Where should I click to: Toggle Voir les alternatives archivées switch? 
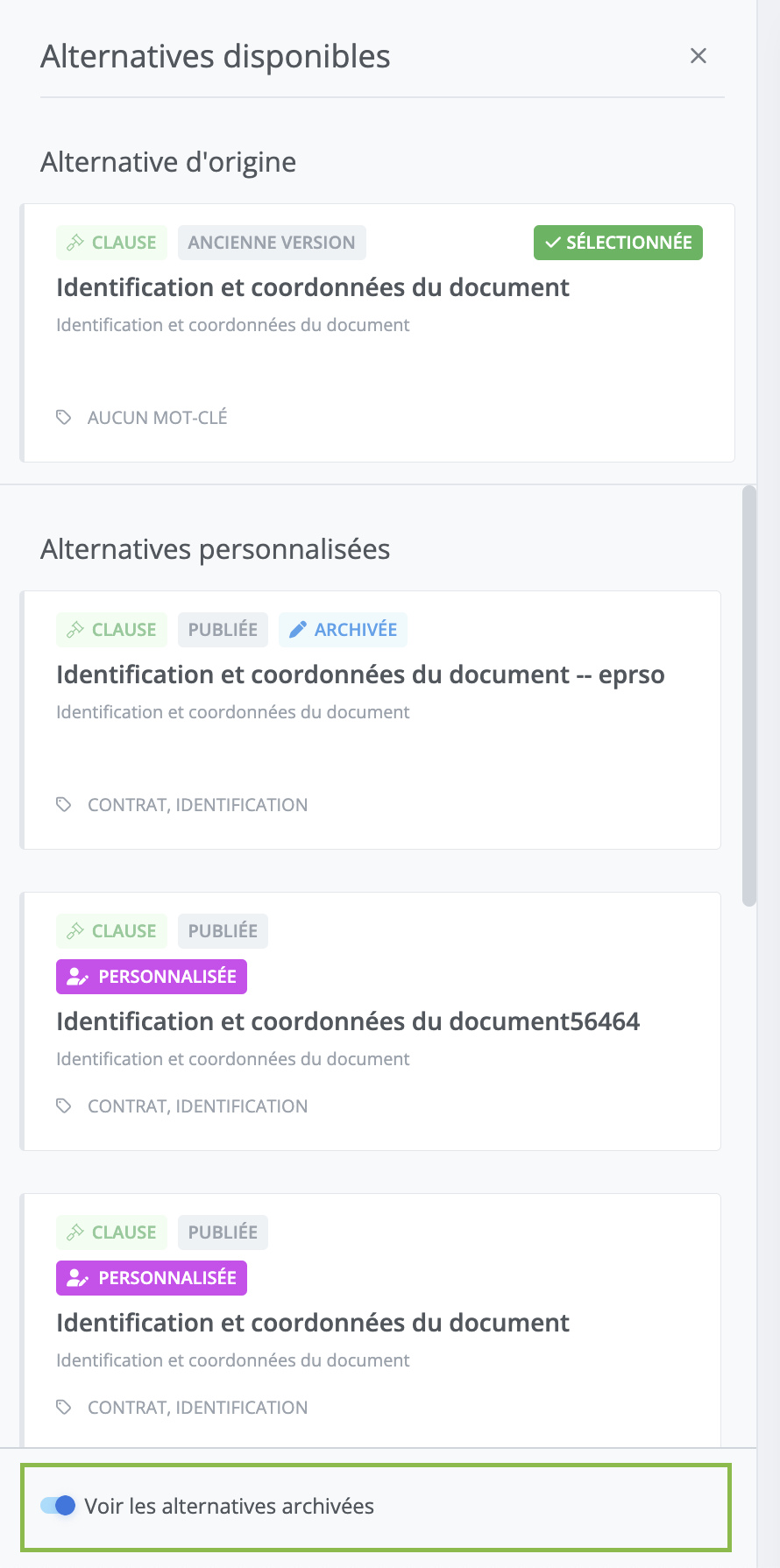click(x=58, y=1506)
